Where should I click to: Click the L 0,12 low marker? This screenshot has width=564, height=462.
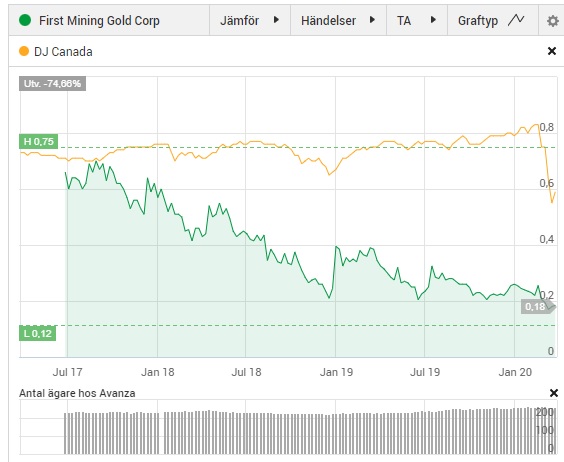[x=38, y=334]
